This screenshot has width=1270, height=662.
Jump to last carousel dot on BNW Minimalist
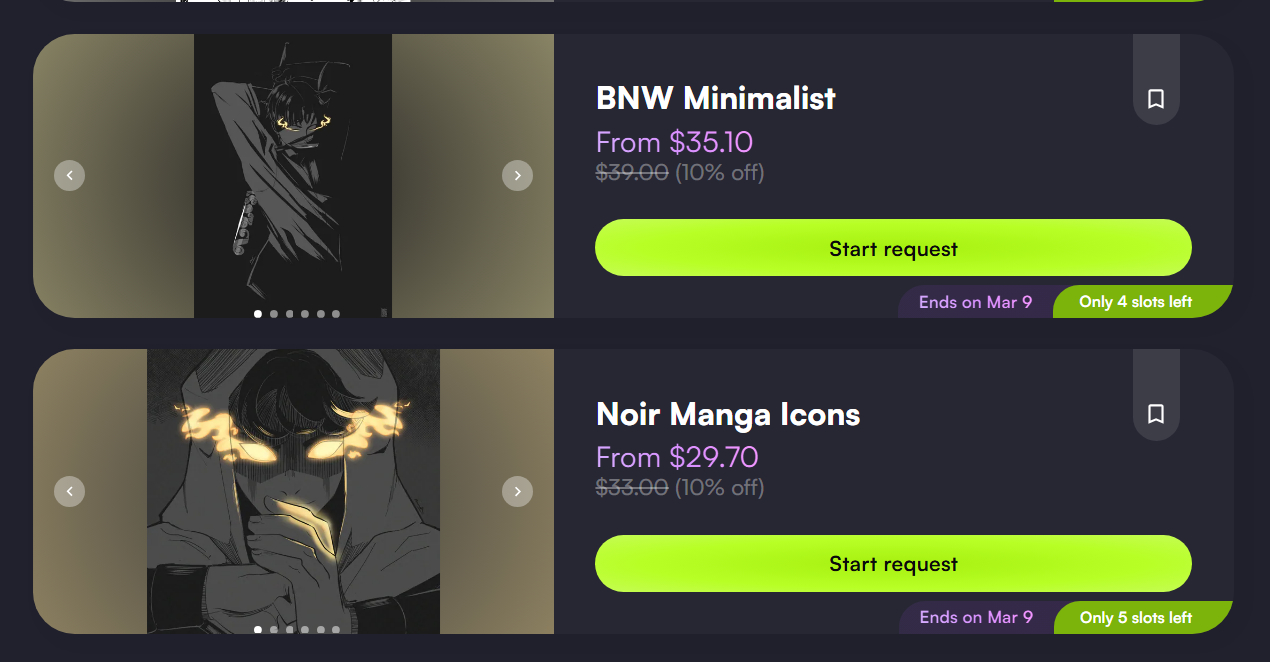[x=336, y=314]
